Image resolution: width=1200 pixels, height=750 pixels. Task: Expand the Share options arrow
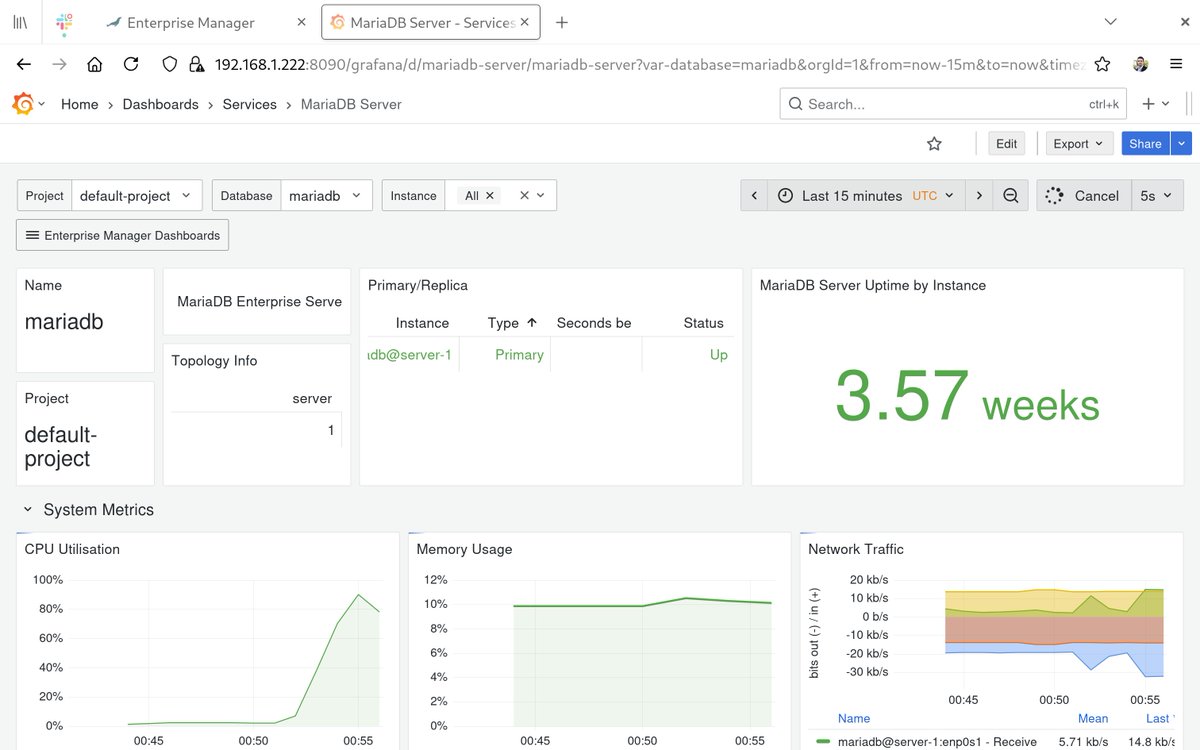[1182, 144]
